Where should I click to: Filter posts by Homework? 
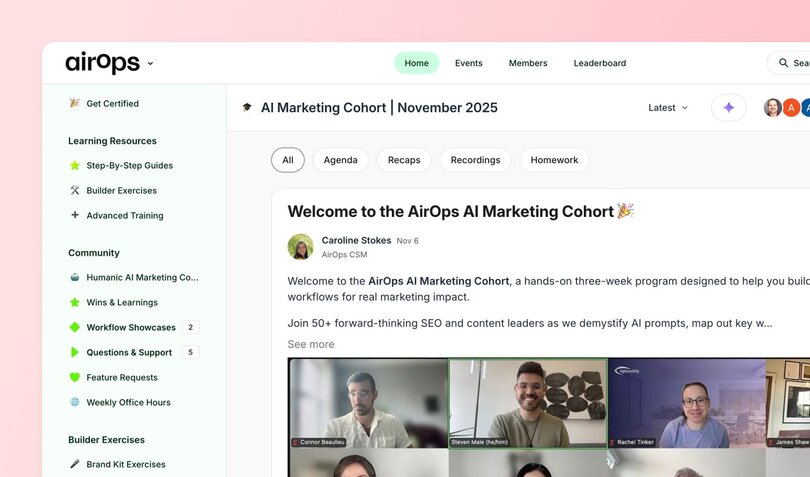(x=554, y=160)
